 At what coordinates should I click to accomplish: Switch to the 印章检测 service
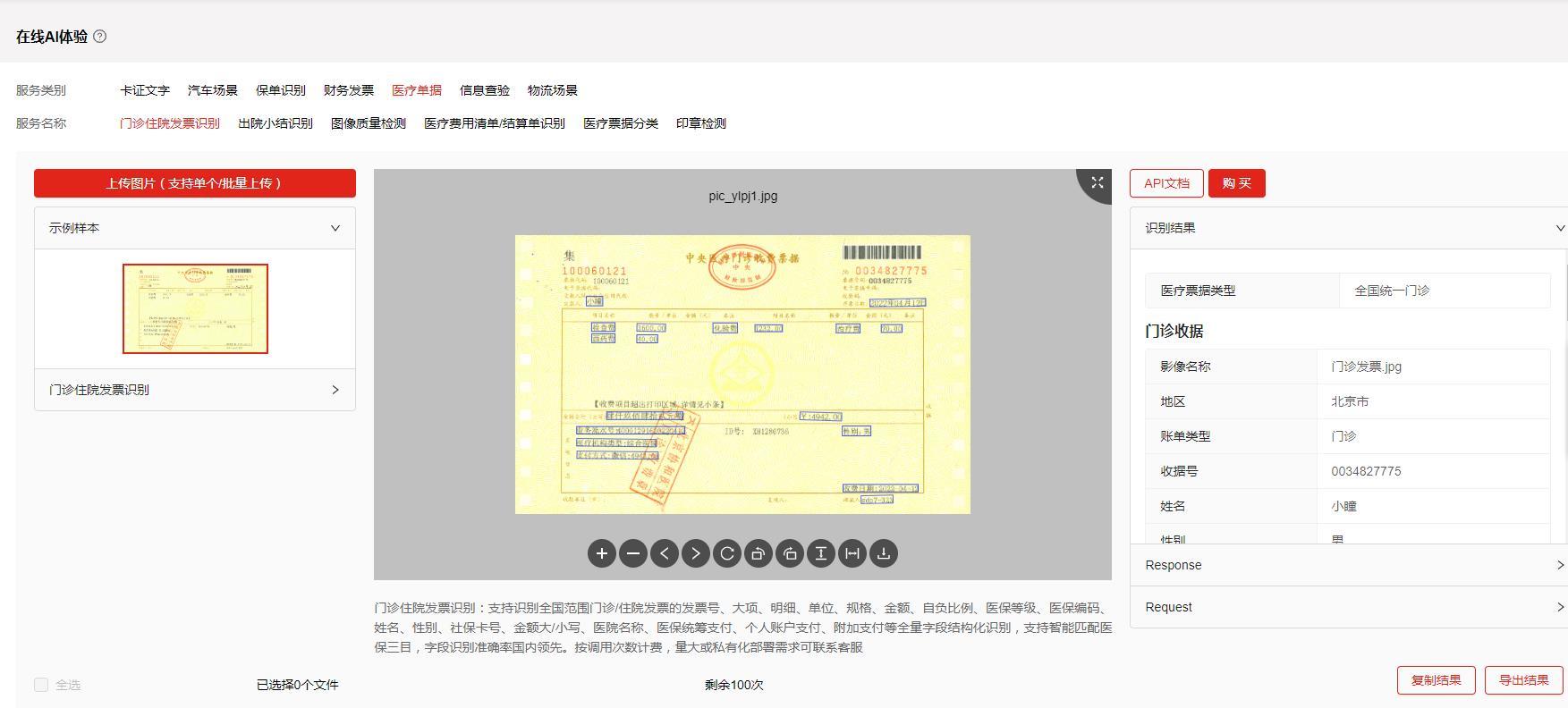point(701,123)
